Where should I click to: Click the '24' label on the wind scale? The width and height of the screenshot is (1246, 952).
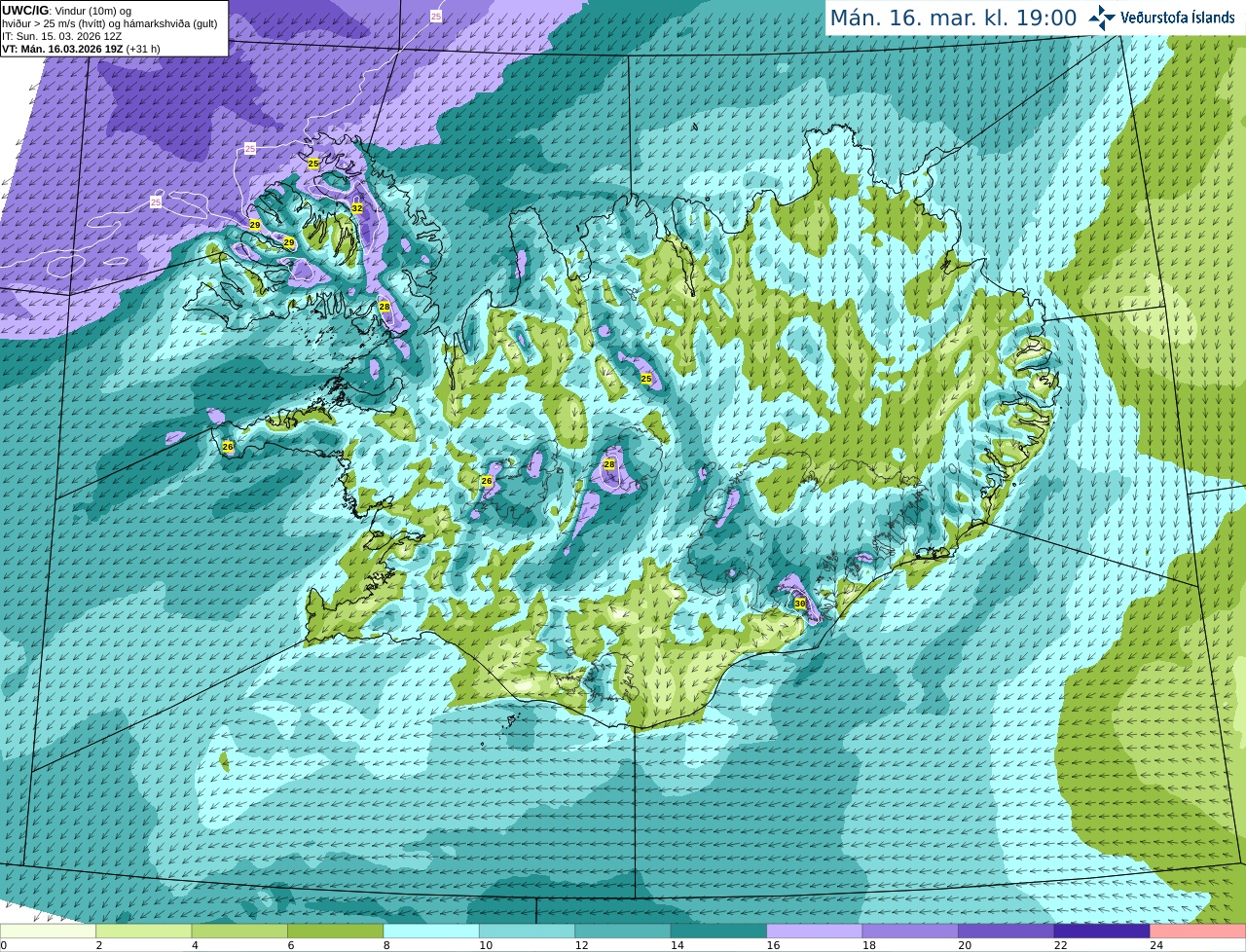tap(1156, 945)
